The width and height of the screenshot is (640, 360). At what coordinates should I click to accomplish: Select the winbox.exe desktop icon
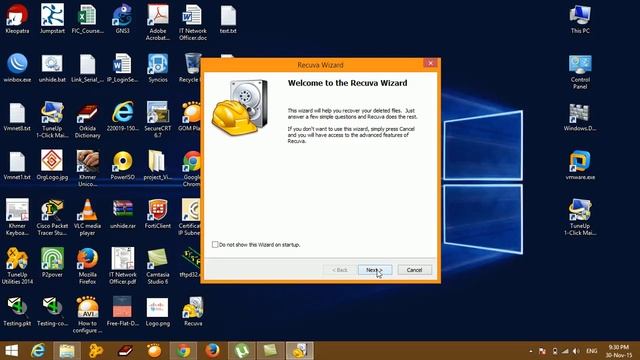[x=17, y=68]
